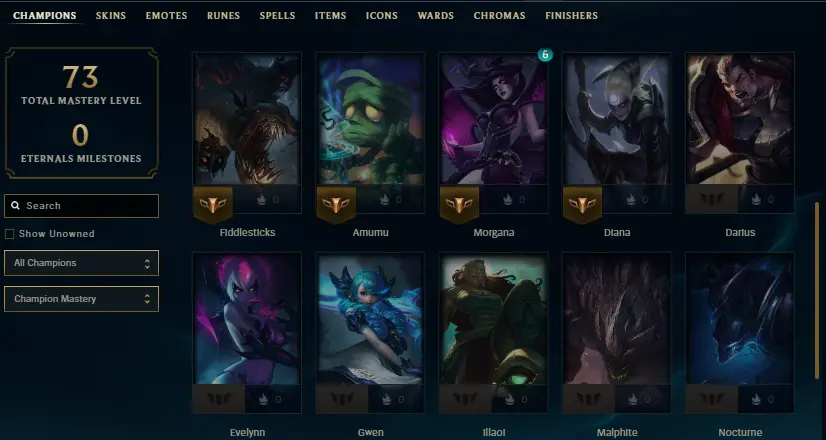Click Fiddlesticks' gold mastery crest icon
826x440 pixels.
(x=213, y=203)
